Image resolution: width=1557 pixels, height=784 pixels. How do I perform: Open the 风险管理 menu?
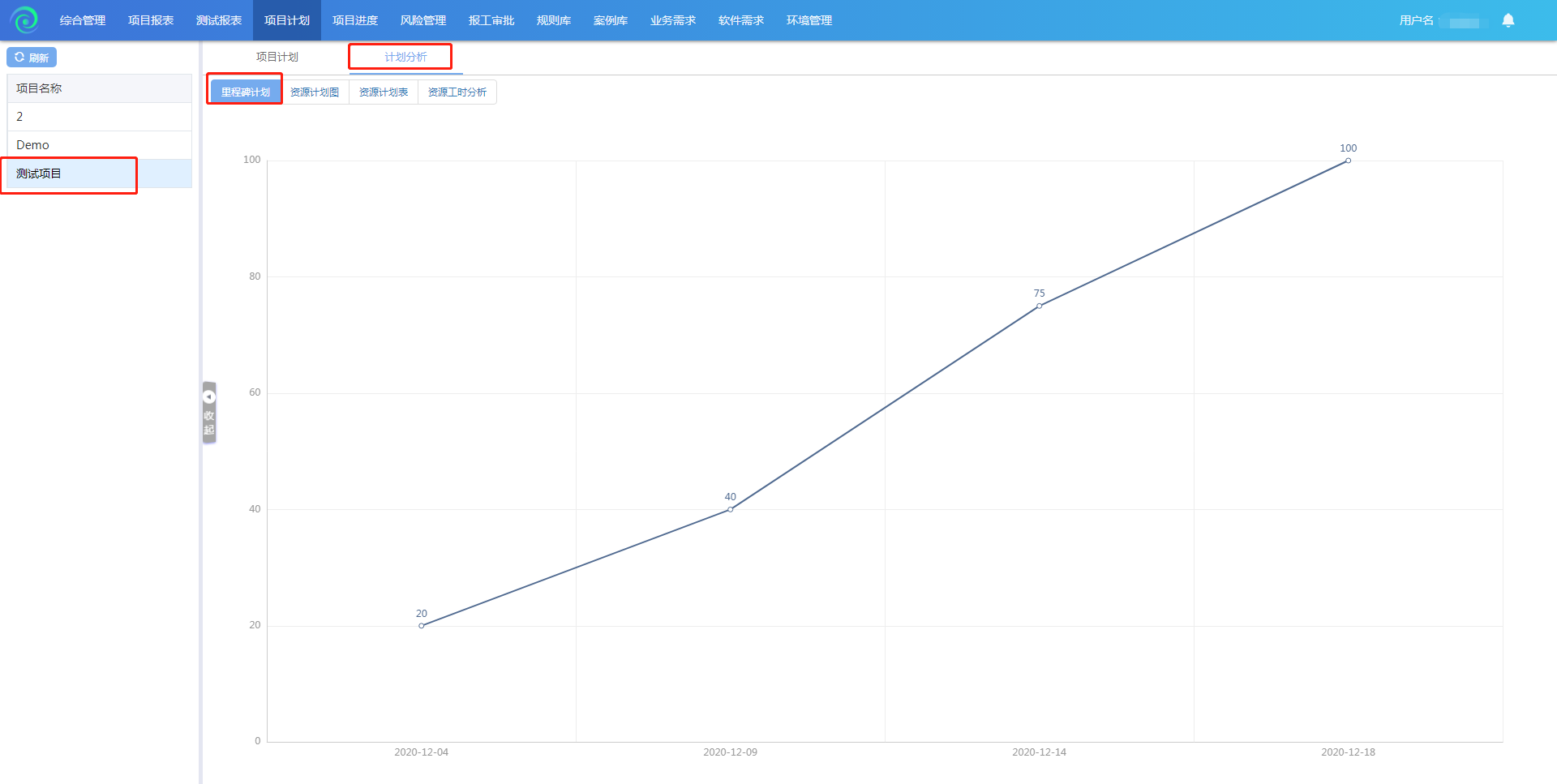[x=423, y=20]
